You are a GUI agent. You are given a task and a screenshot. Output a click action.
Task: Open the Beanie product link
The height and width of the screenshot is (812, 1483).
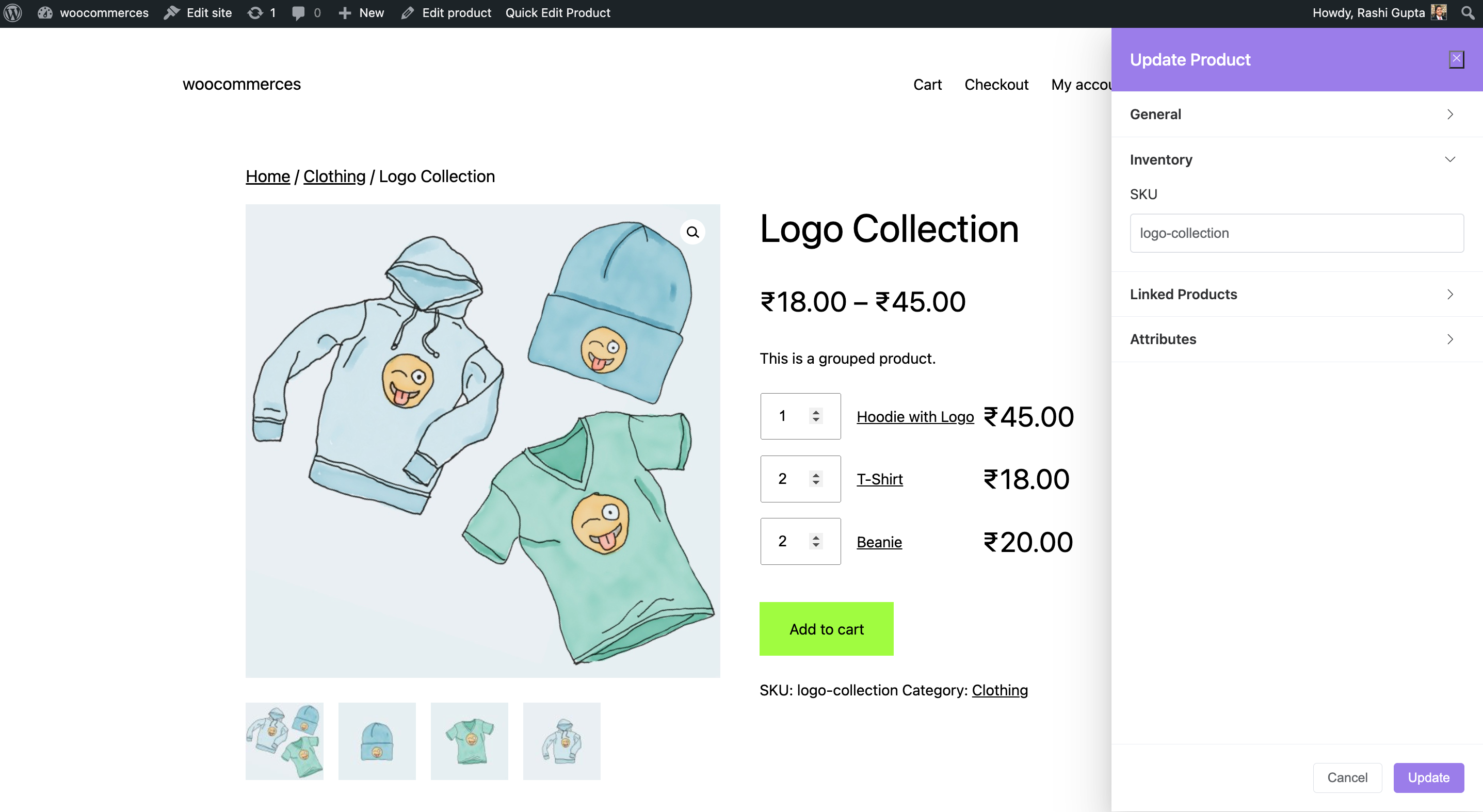[x=879, y=542]
